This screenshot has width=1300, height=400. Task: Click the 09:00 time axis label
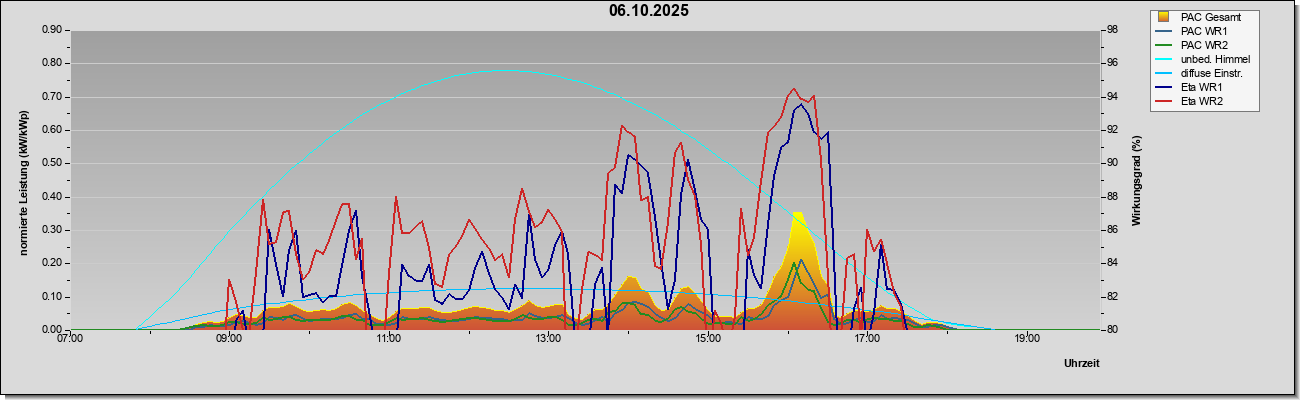click(229, 339)
